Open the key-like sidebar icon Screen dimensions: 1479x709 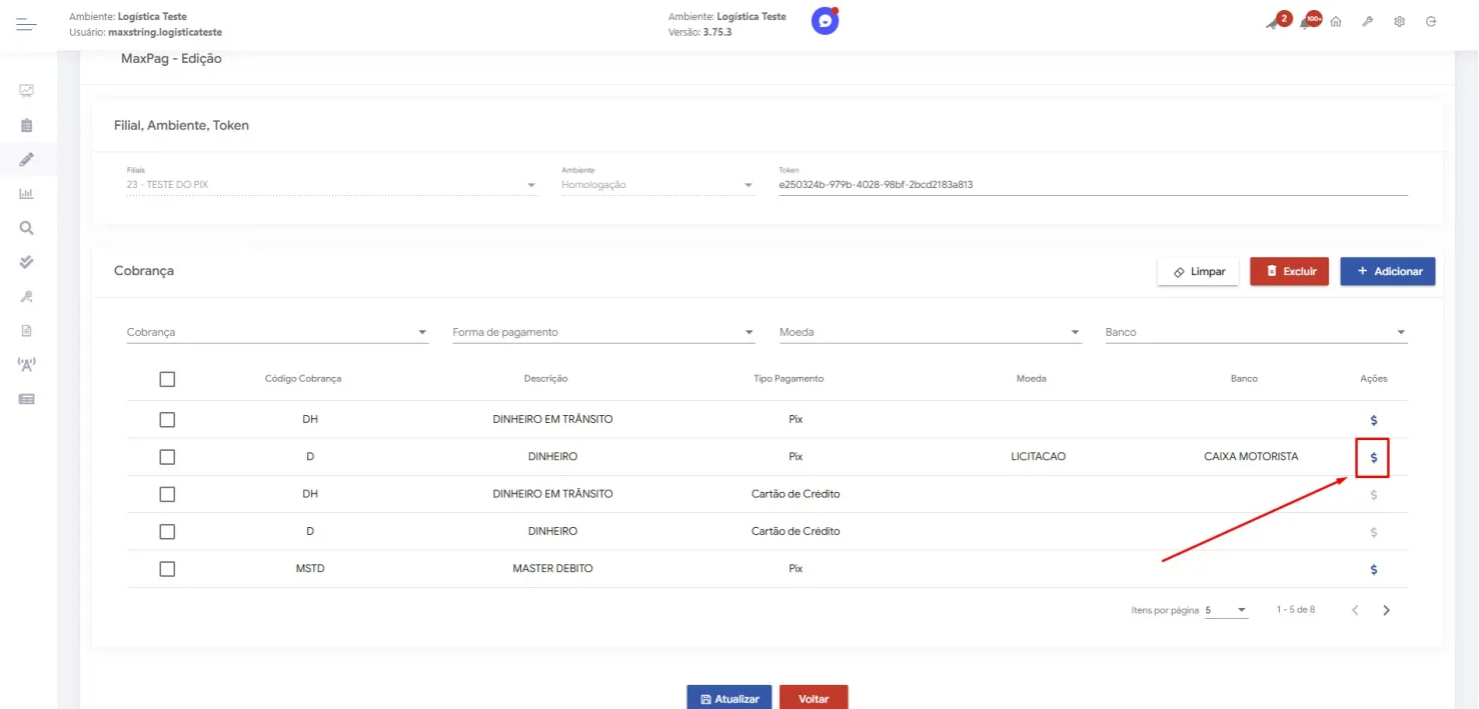click(x=27, y=296)
